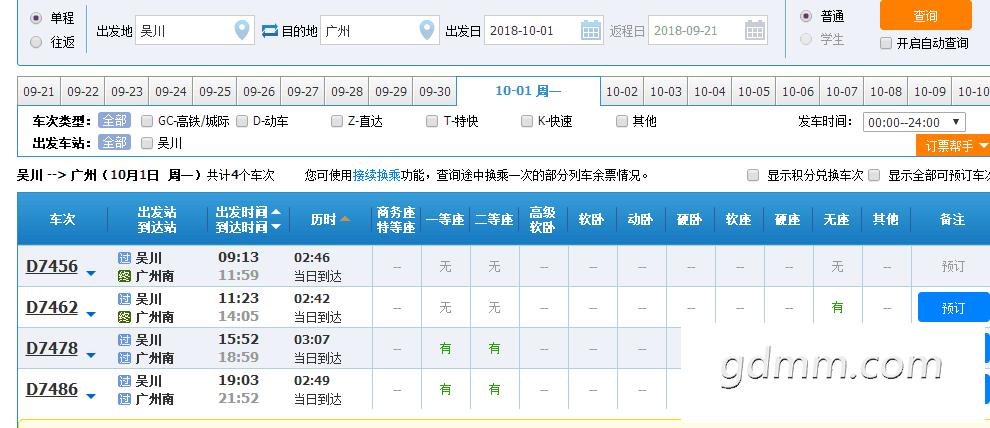
Task: Click the 目的地 广州 input field
Action: pyautogui.click(x=368, y=30)
